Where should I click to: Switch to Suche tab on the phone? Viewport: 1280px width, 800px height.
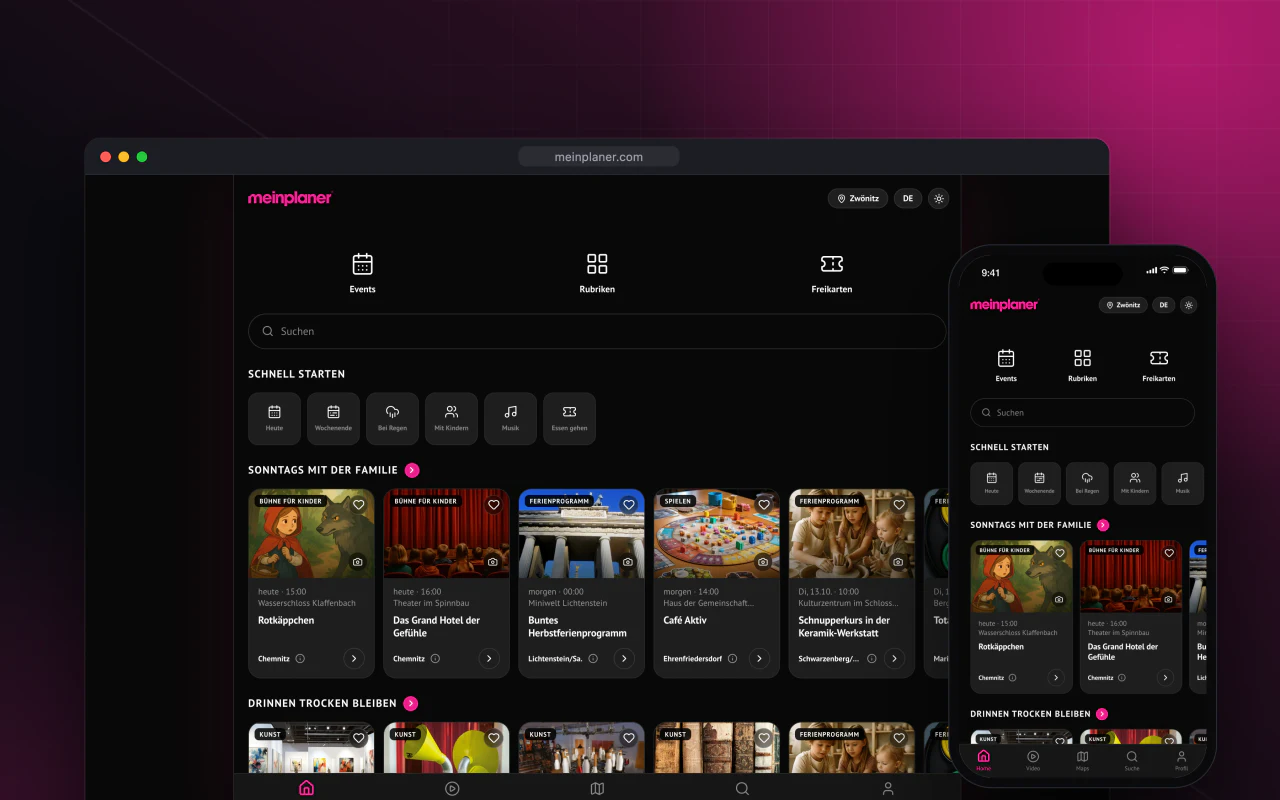tap(1132, 761)
